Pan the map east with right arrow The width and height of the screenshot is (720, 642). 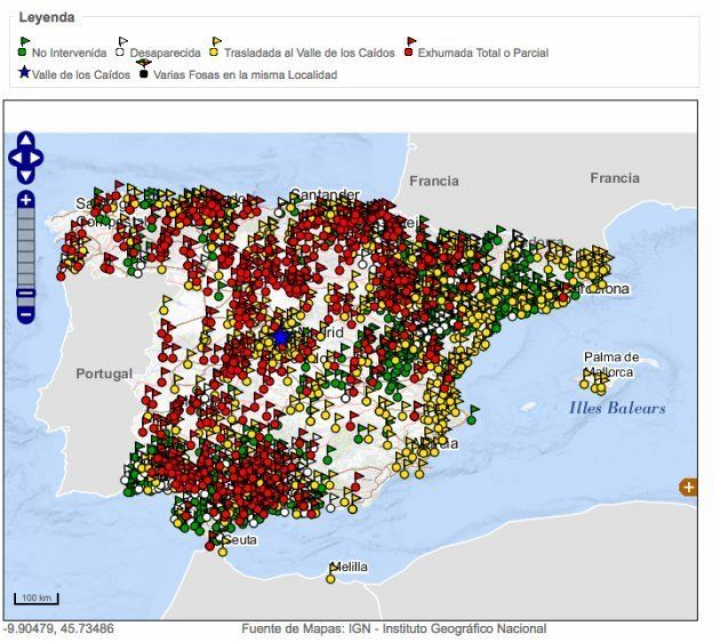click(38, 158)
